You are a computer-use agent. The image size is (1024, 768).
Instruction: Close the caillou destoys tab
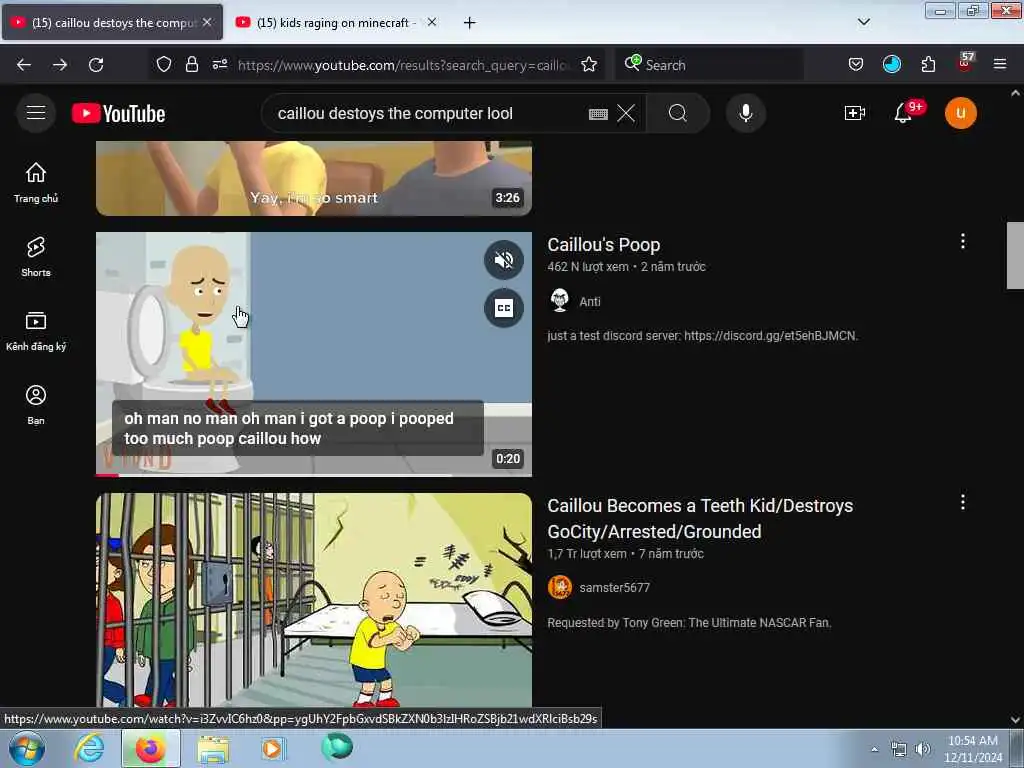click(x=207, y=22)
